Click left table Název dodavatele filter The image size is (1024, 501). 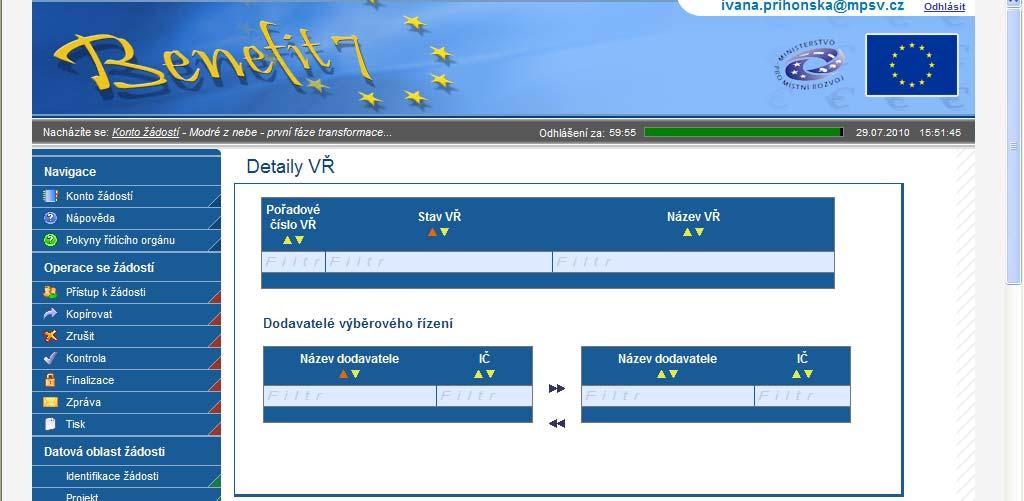[349, 396]
